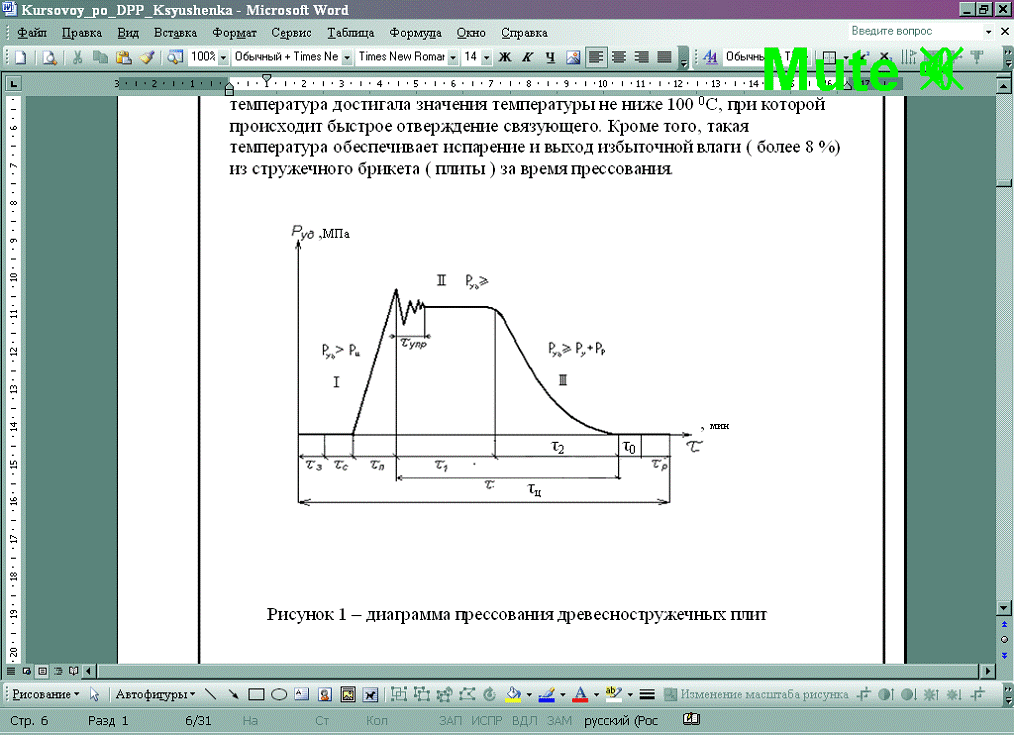This screenshot has height=735, width=1014.
Task: Open the Times New Roman font dropdown
Action: [453, 58]
